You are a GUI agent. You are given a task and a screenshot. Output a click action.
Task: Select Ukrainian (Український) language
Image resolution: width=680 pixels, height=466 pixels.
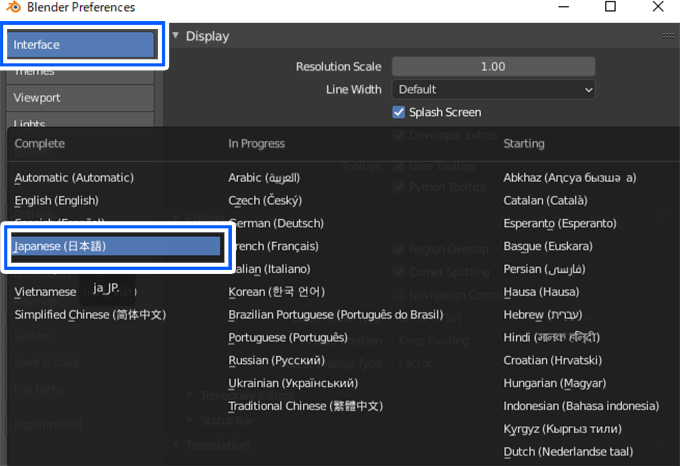[293, 383]
